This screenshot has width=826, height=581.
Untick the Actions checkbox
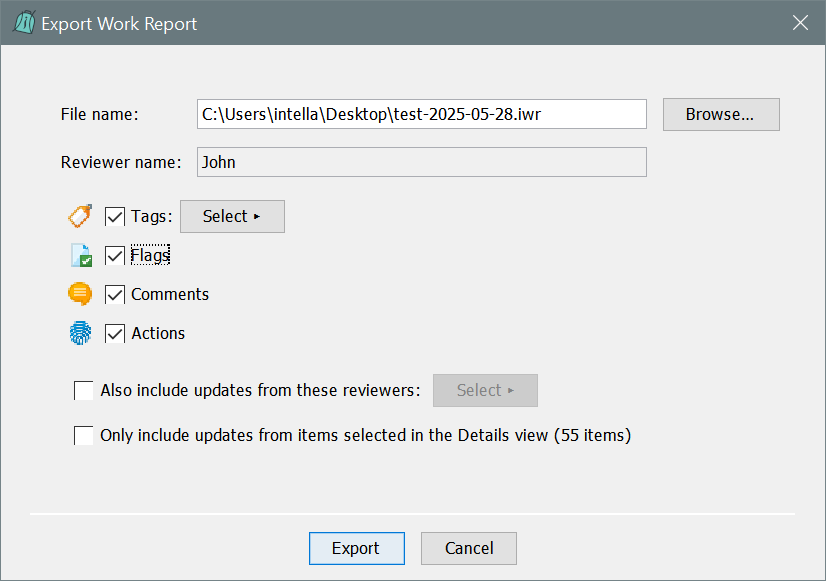[115, 333]
